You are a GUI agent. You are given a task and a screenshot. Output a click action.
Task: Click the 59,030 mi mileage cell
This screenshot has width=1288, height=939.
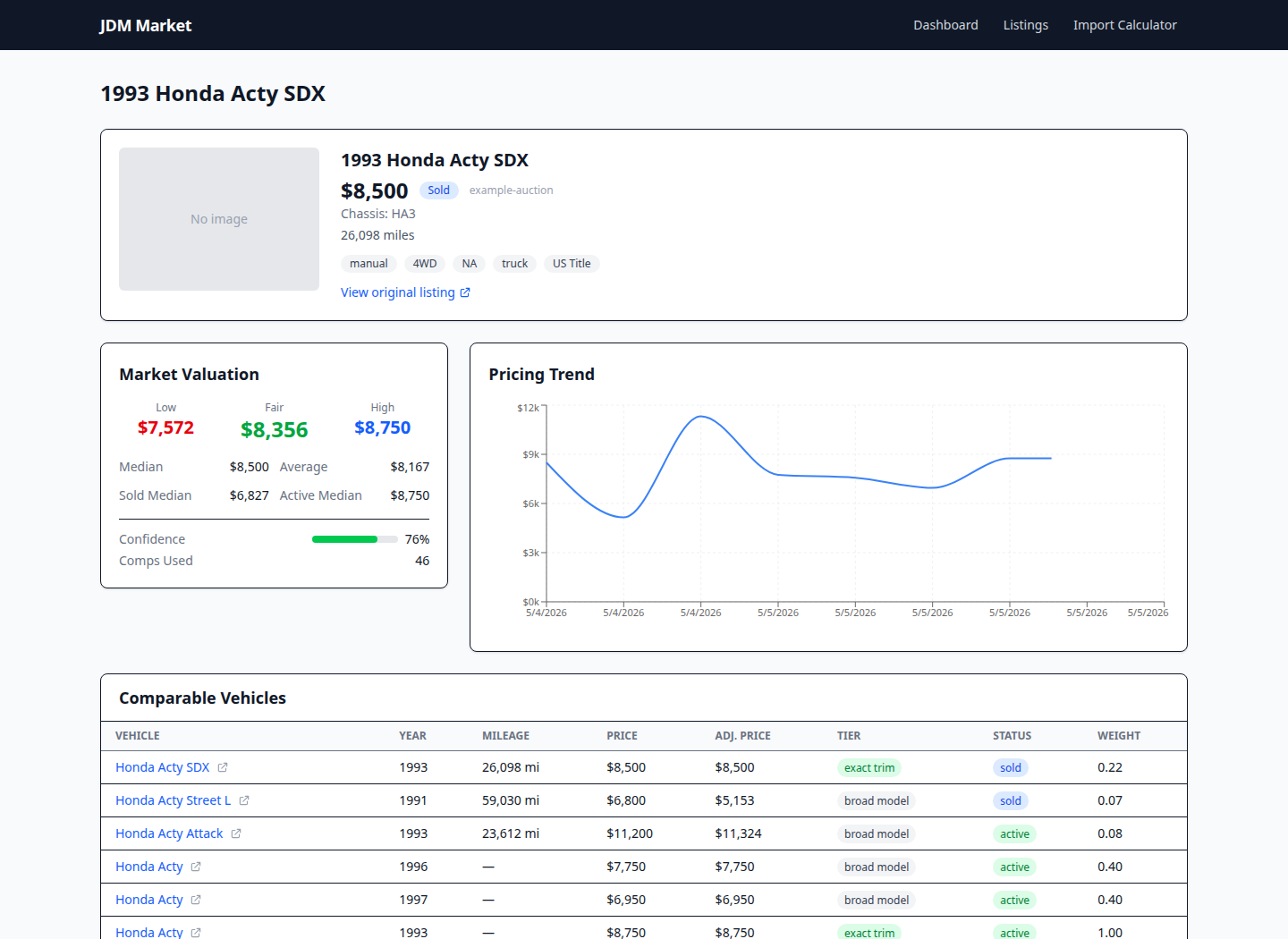coord(511,800)
